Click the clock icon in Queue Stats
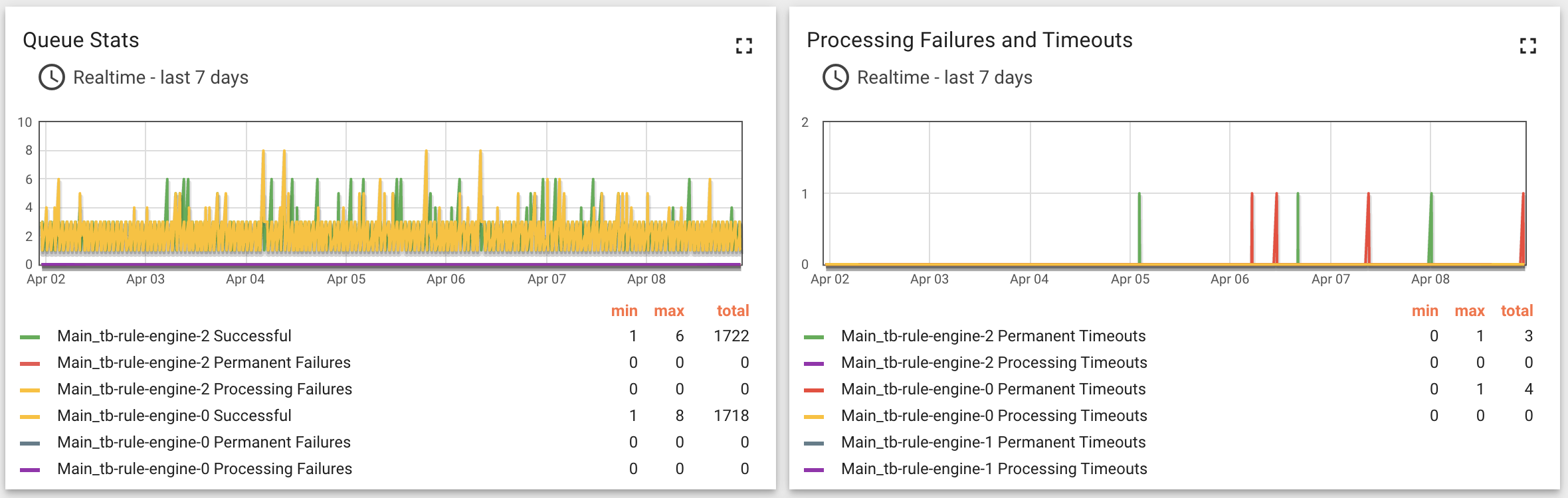 [x=52, y=78]
